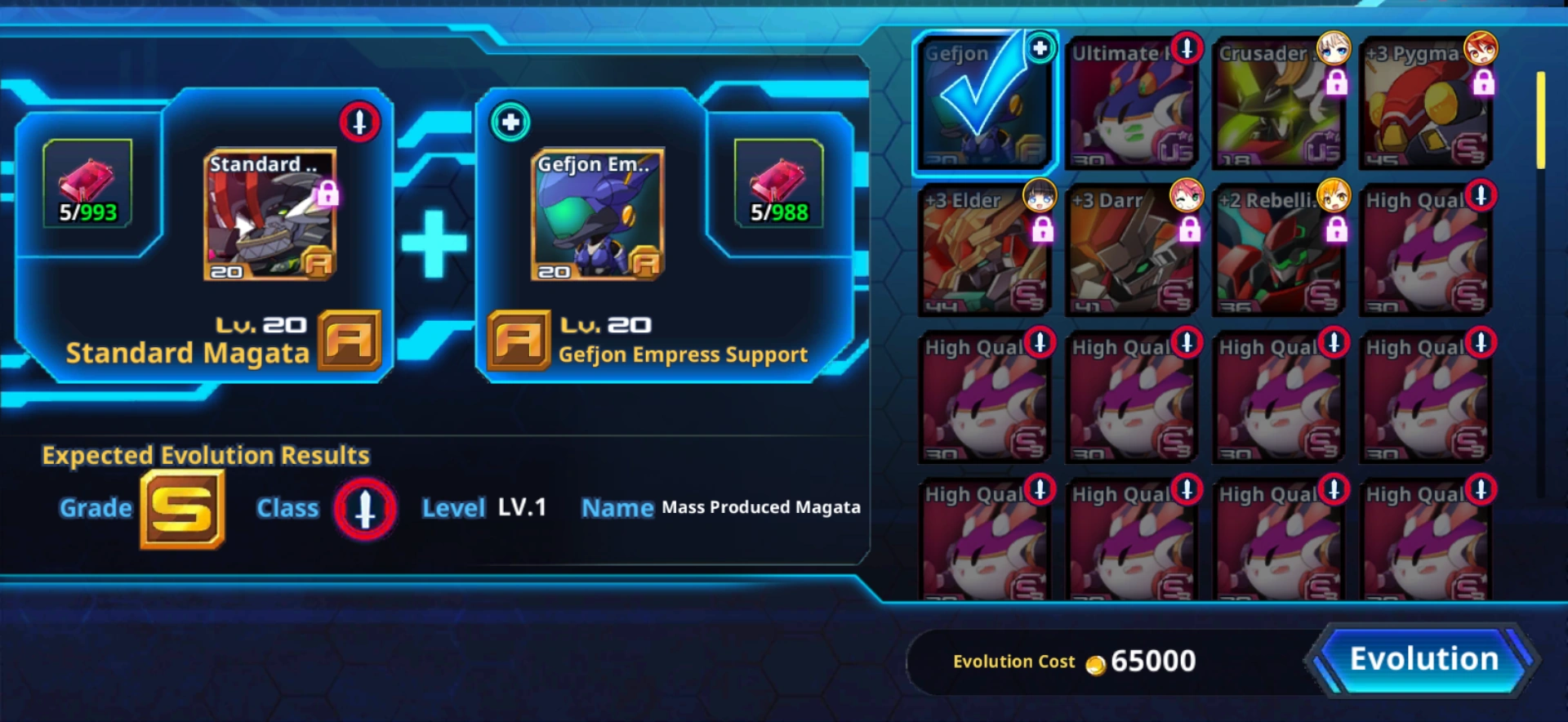Select first High Qual card in second row
Viewport: 1568px width, 722px height.
pyautogui.click(x=1426, y=250)
